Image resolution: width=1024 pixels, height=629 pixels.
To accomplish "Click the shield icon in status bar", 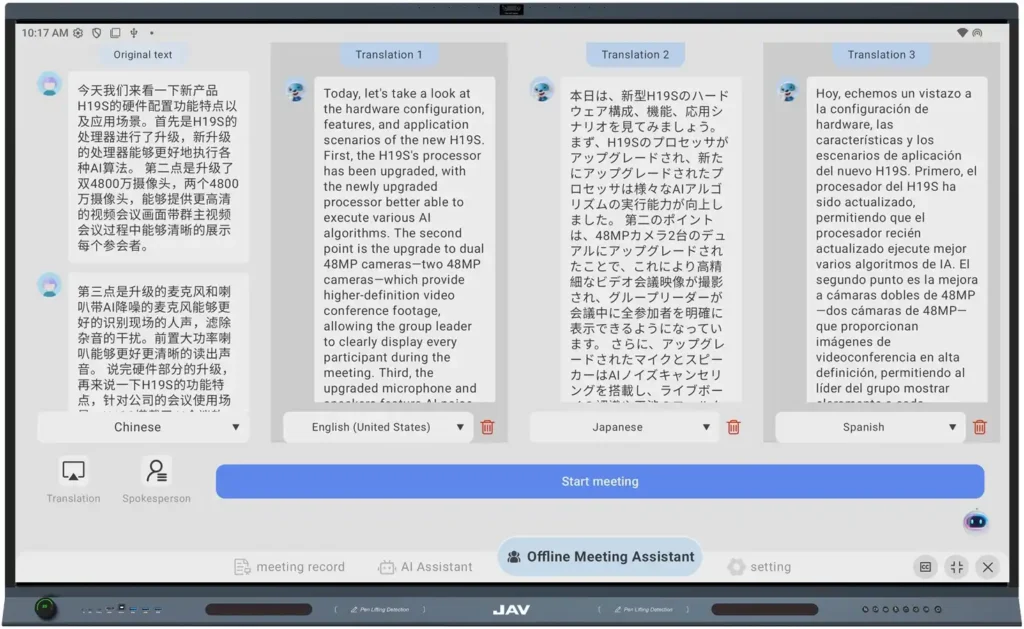I will (x=97, y=33).
